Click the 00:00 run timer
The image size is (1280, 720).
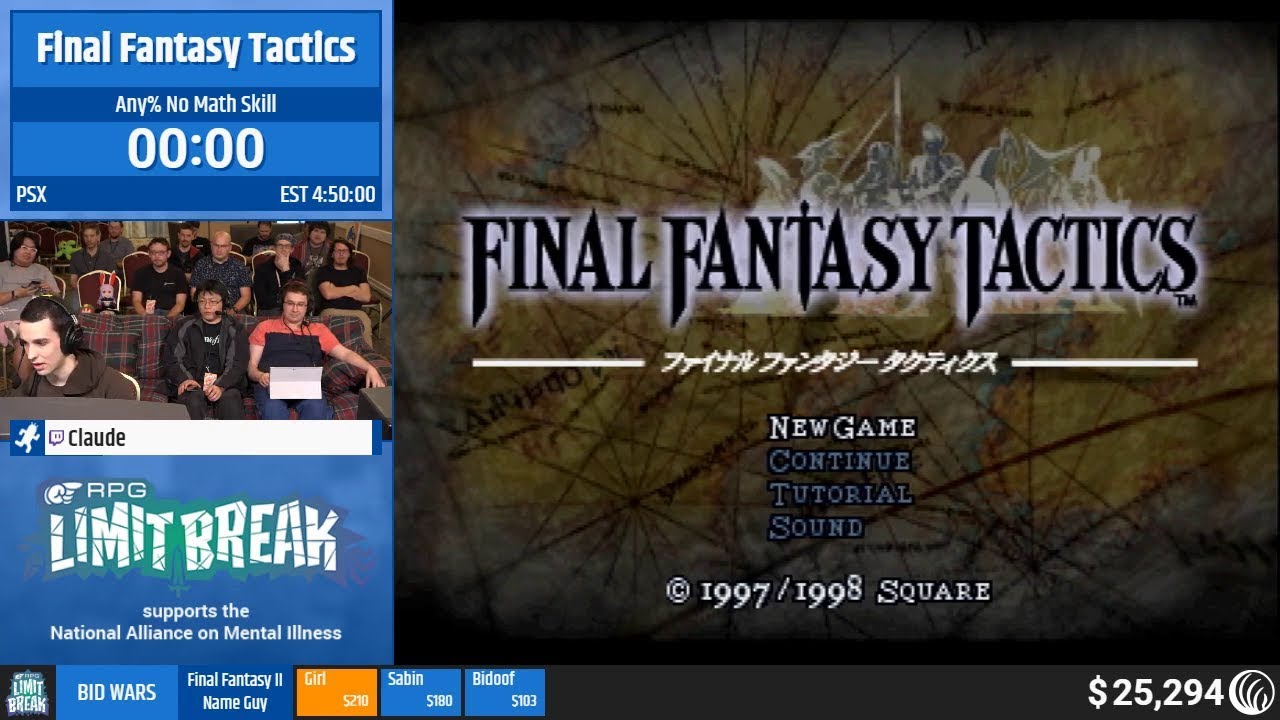(196, 149)
